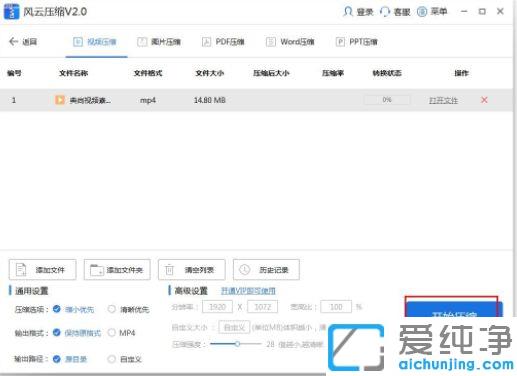Click the 压缩后大小 column header
The width and height of the screenshot is (517, 376).
[271, 73]
